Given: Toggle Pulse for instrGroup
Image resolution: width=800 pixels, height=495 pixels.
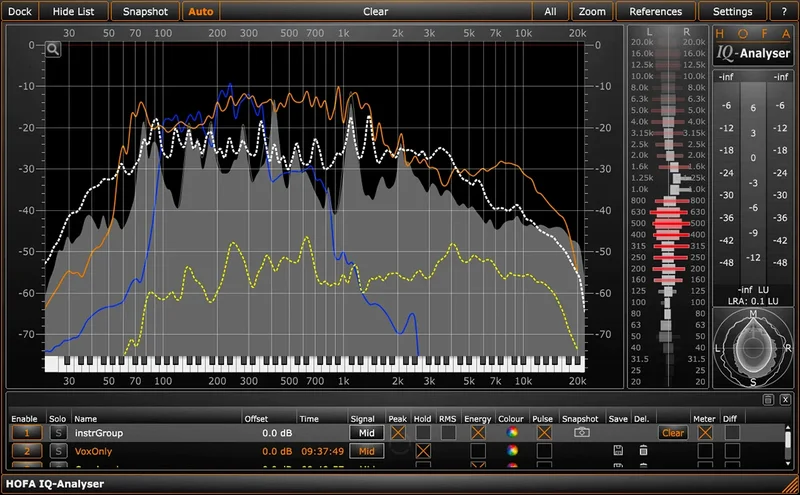Looking at the screenshot, I should point(544,433).
